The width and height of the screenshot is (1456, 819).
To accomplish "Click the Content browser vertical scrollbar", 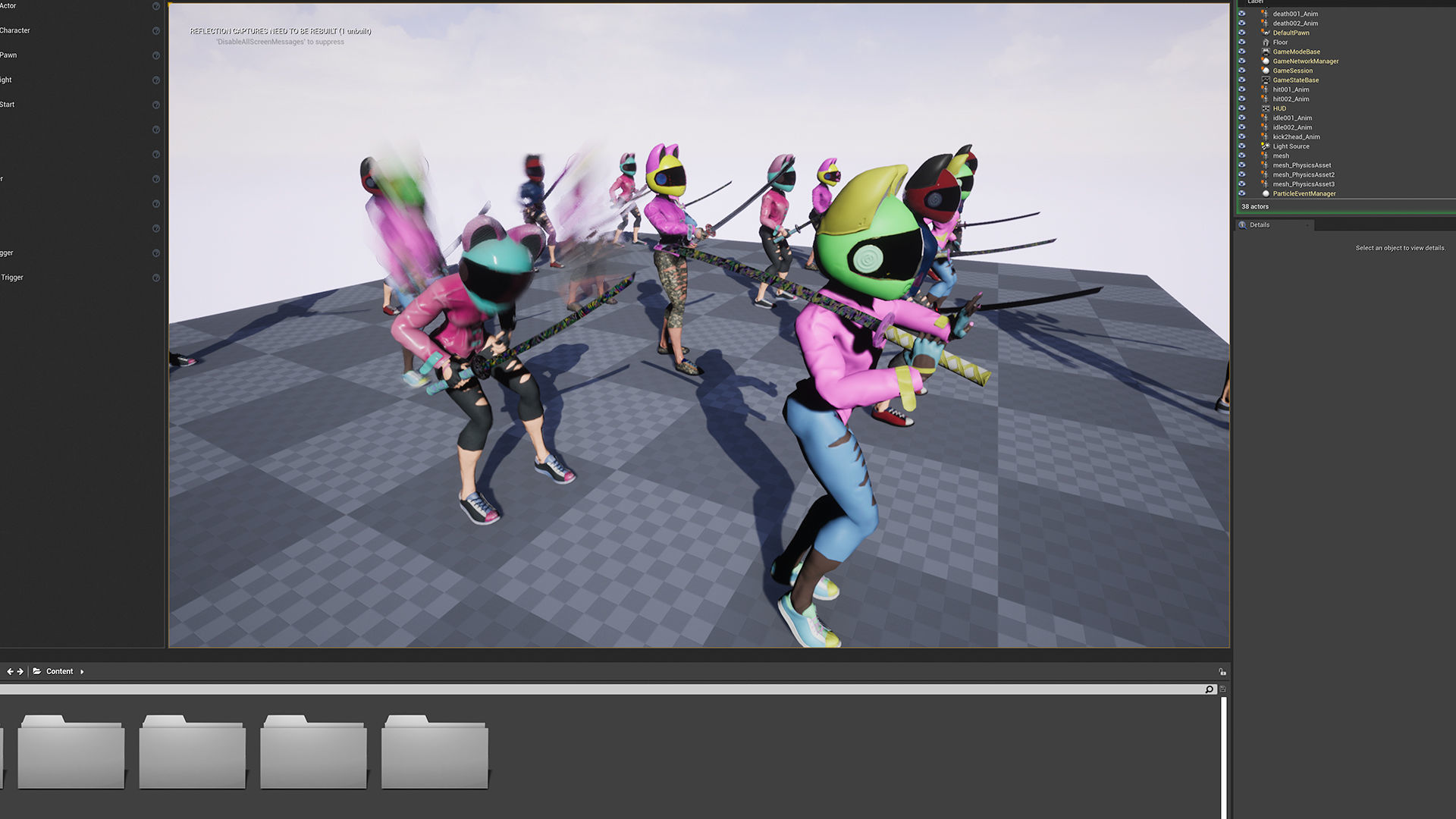I will [1223, 758].
